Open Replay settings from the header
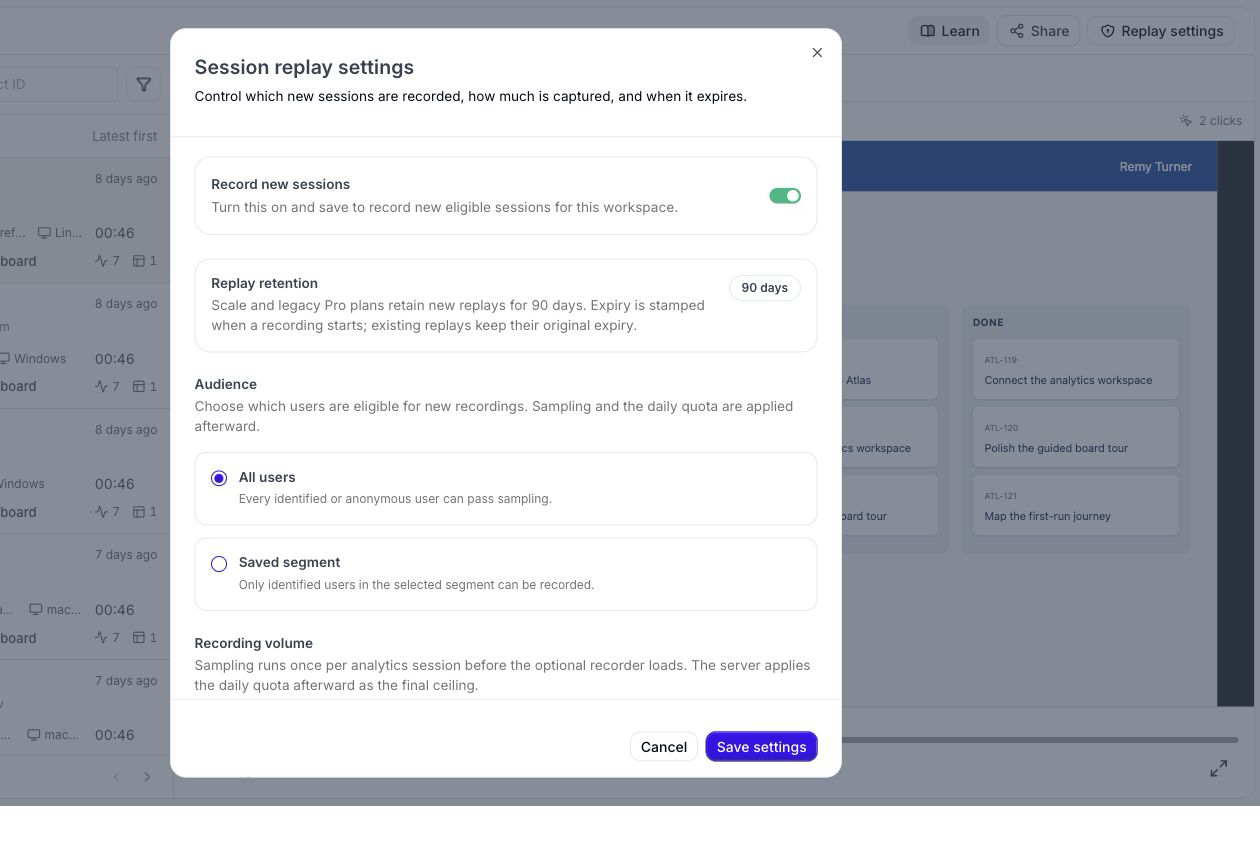 [1161, 31]
